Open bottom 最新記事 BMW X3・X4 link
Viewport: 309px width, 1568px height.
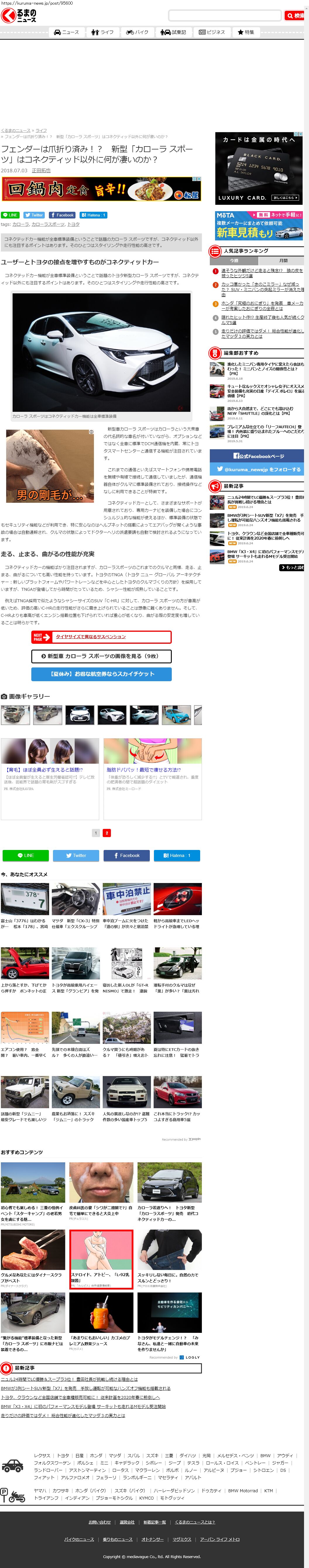coord(83,1407)
